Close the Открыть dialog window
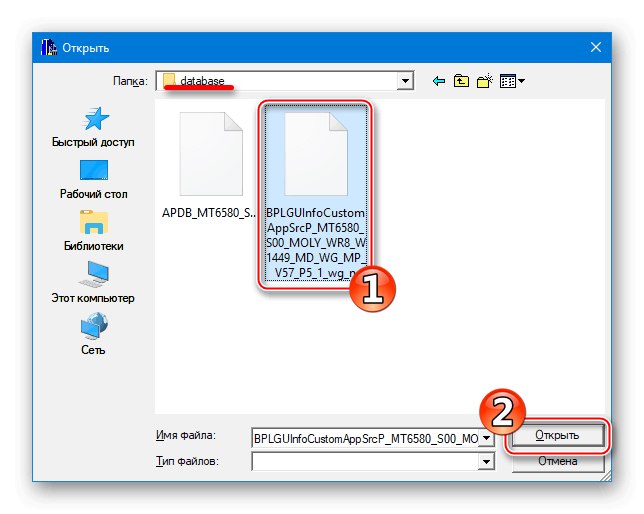Screen dimensions: 644x514 (x=596, y=47)
